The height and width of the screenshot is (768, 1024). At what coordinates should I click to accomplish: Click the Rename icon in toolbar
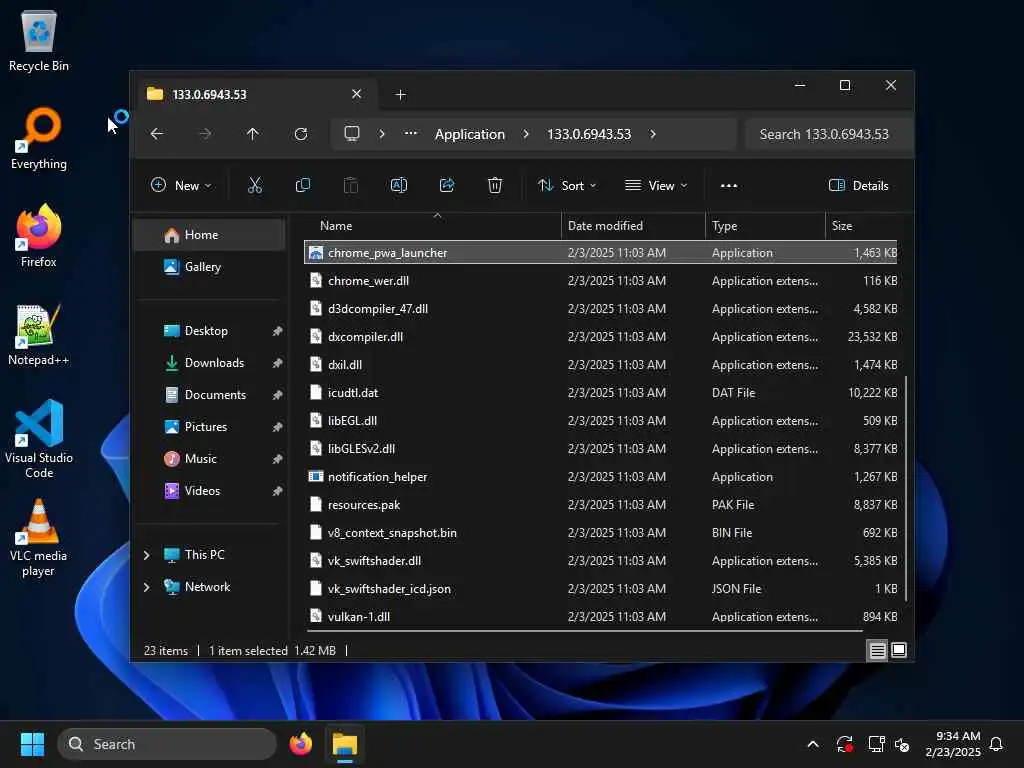(x=398, y=185)
